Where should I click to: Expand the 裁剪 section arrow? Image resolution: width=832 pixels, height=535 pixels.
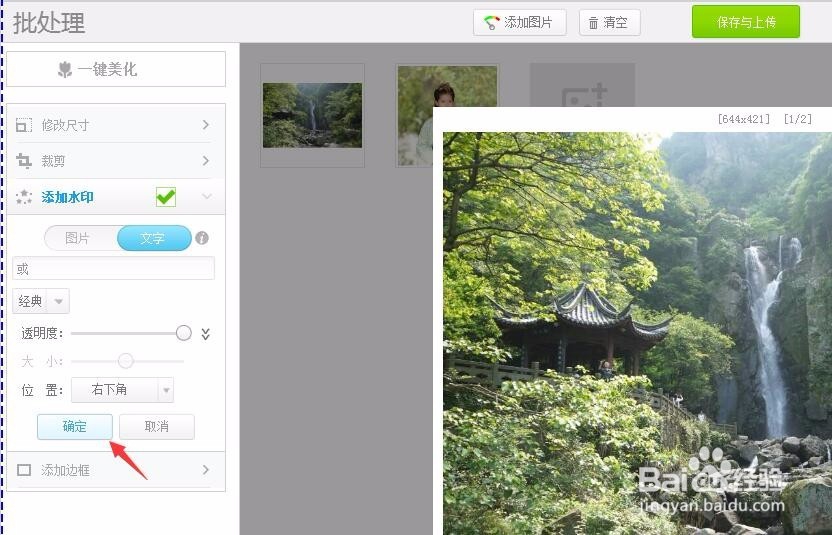[206, 160]
